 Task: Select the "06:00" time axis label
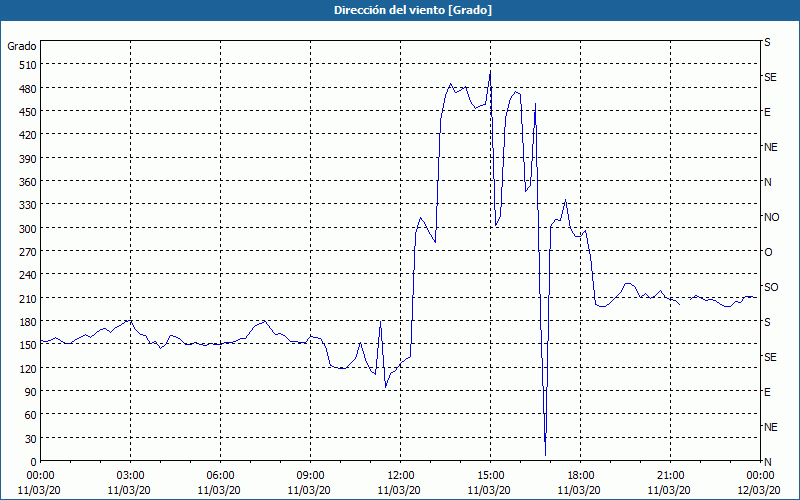(x=220, y=476)
